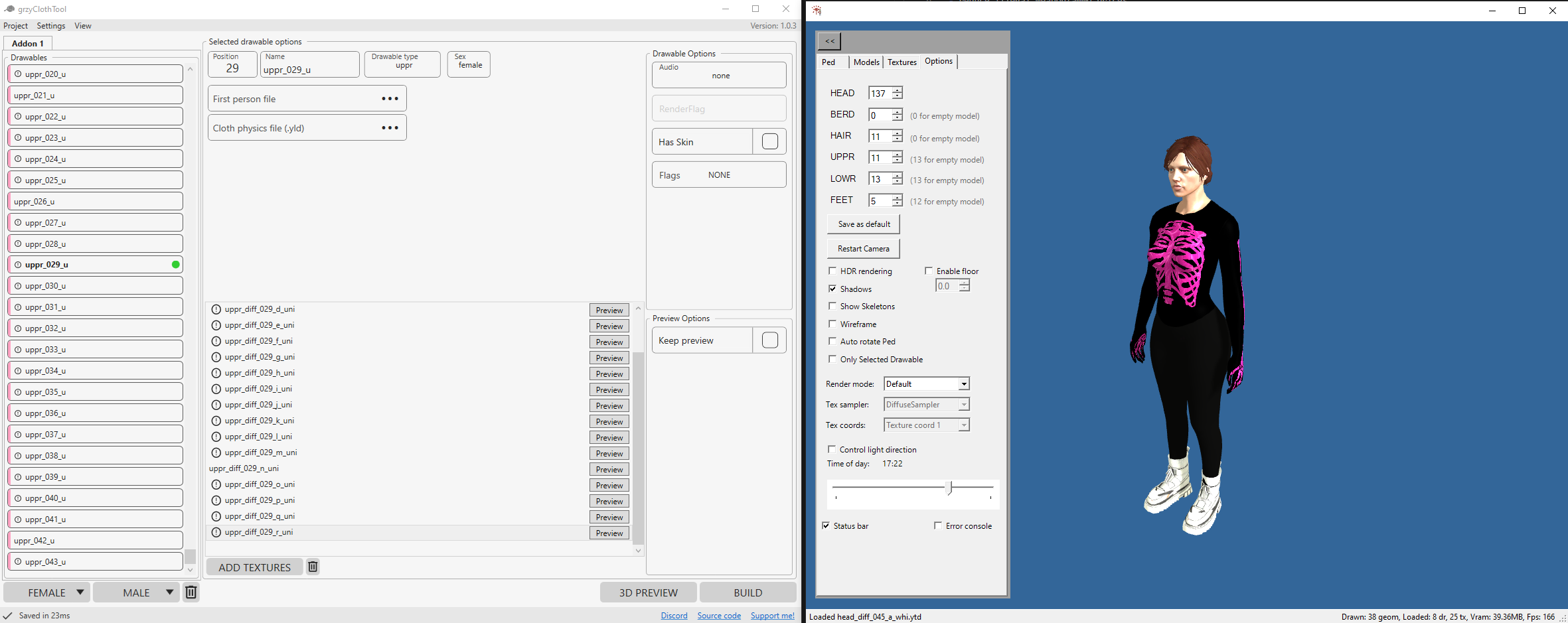Enable Auto rotate Ped checkbox
Screen dimensions: 1568x623
832,341
